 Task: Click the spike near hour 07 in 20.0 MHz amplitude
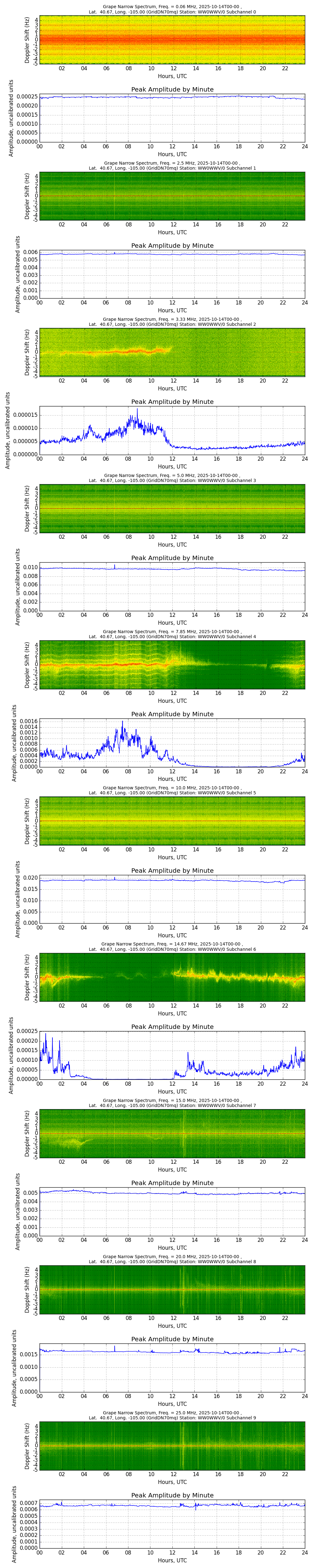(x=115, y=1348)
